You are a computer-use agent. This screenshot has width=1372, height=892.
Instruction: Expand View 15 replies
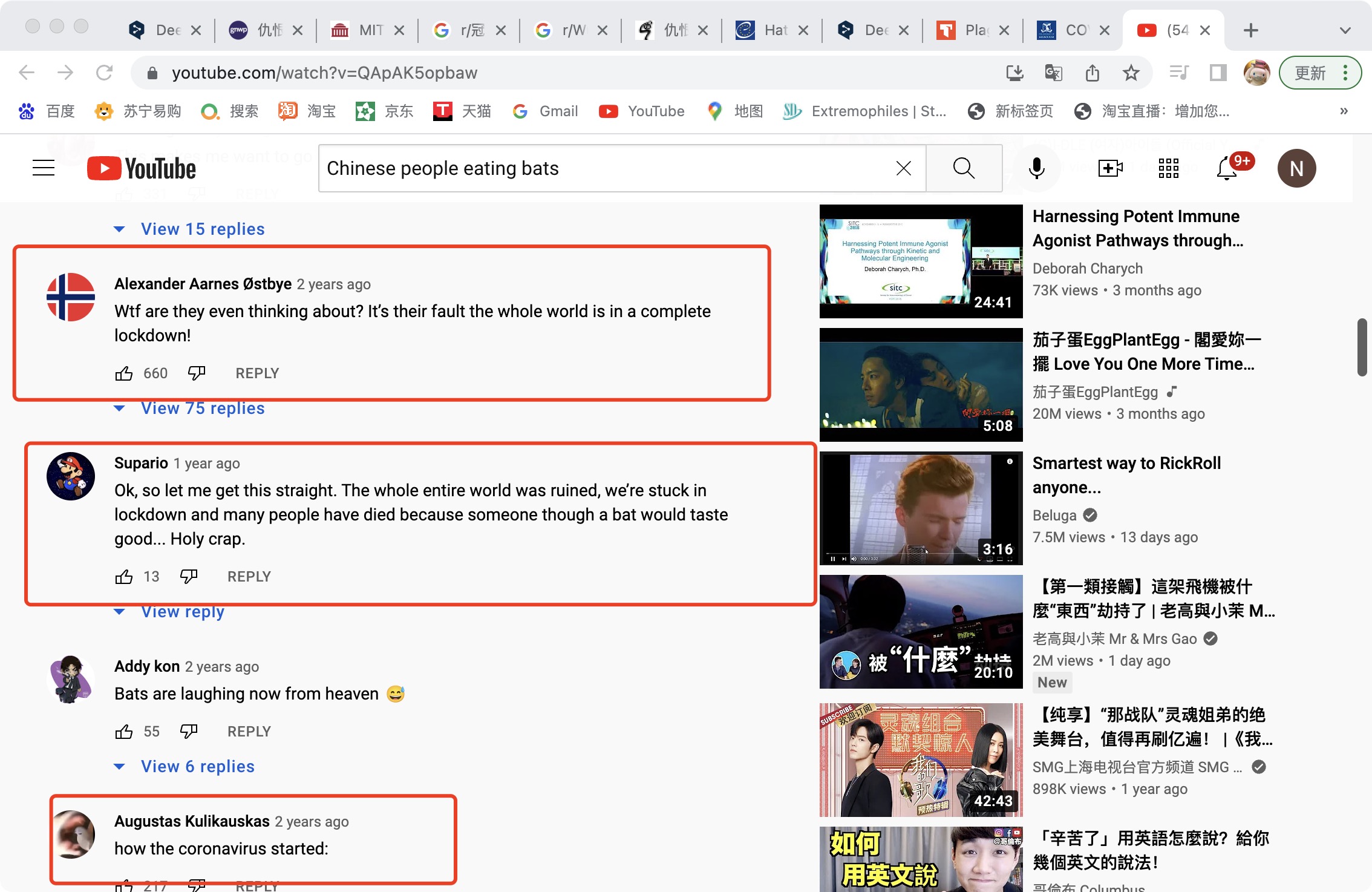click(x=203, y=229)
